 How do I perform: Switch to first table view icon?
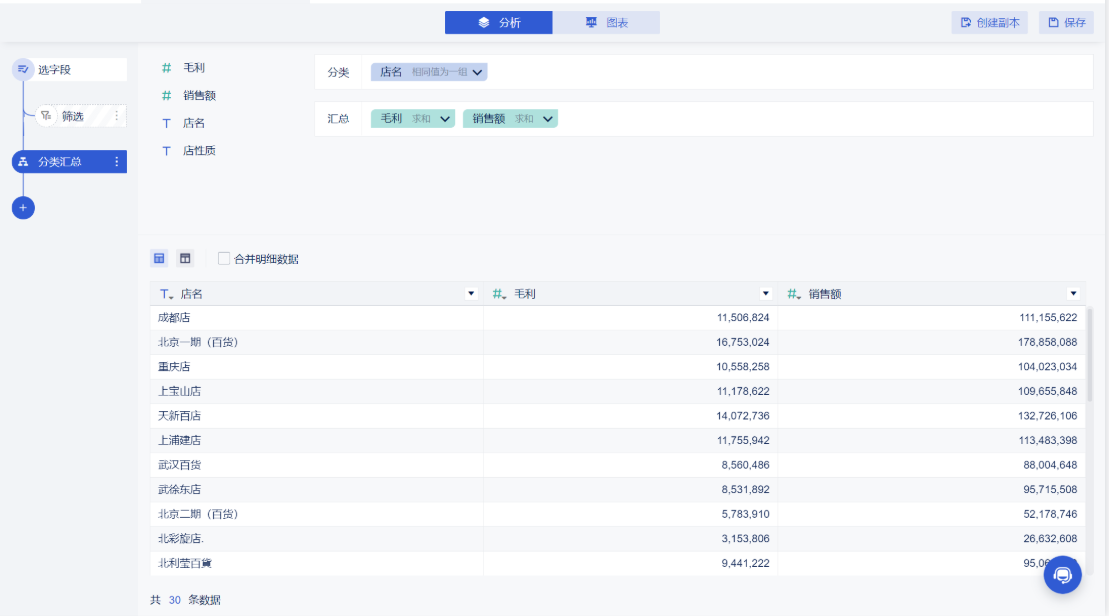(159, 259)
